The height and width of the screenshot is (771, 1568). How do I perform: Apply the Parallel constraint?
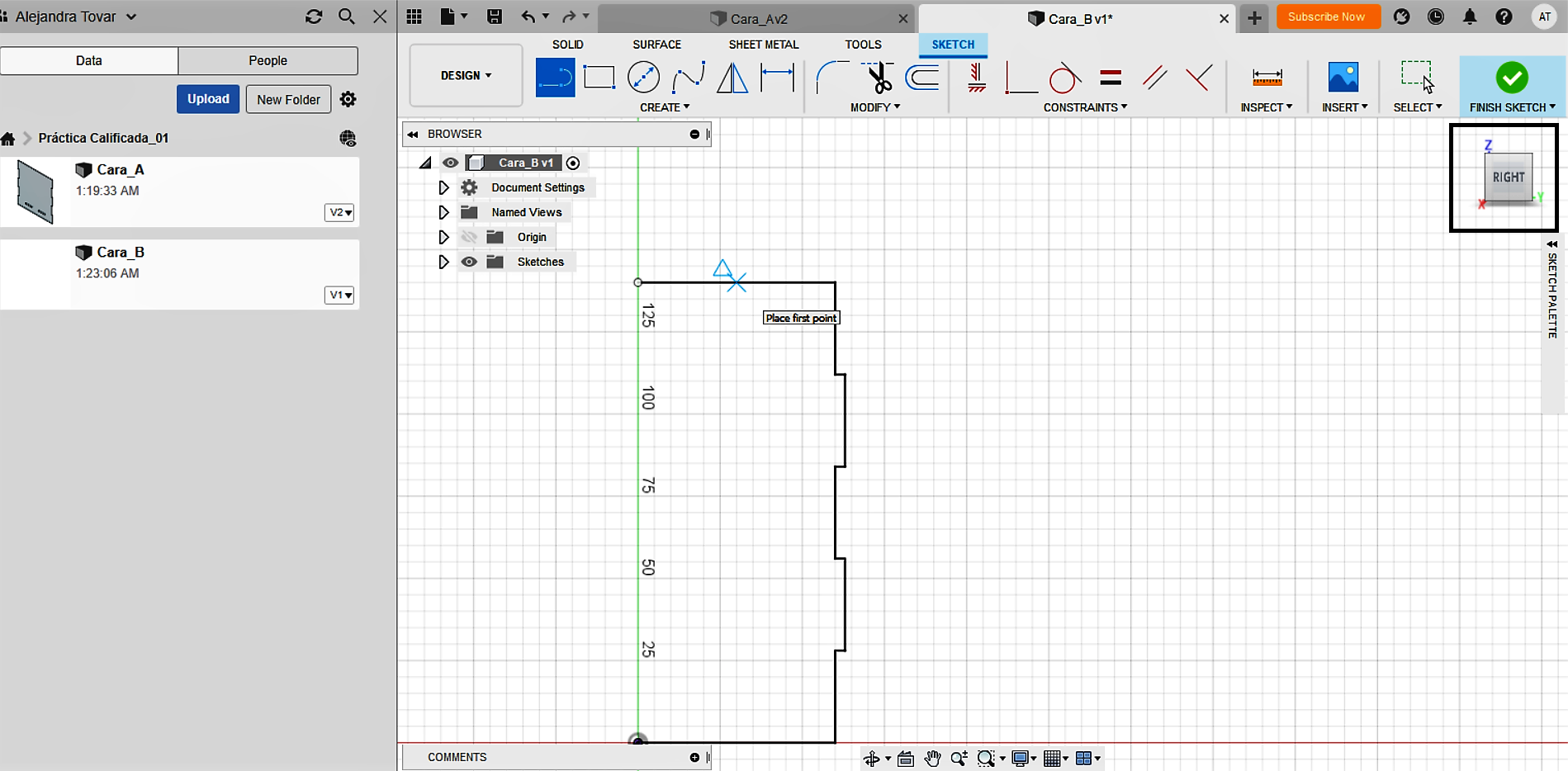tap(1154, 78)
